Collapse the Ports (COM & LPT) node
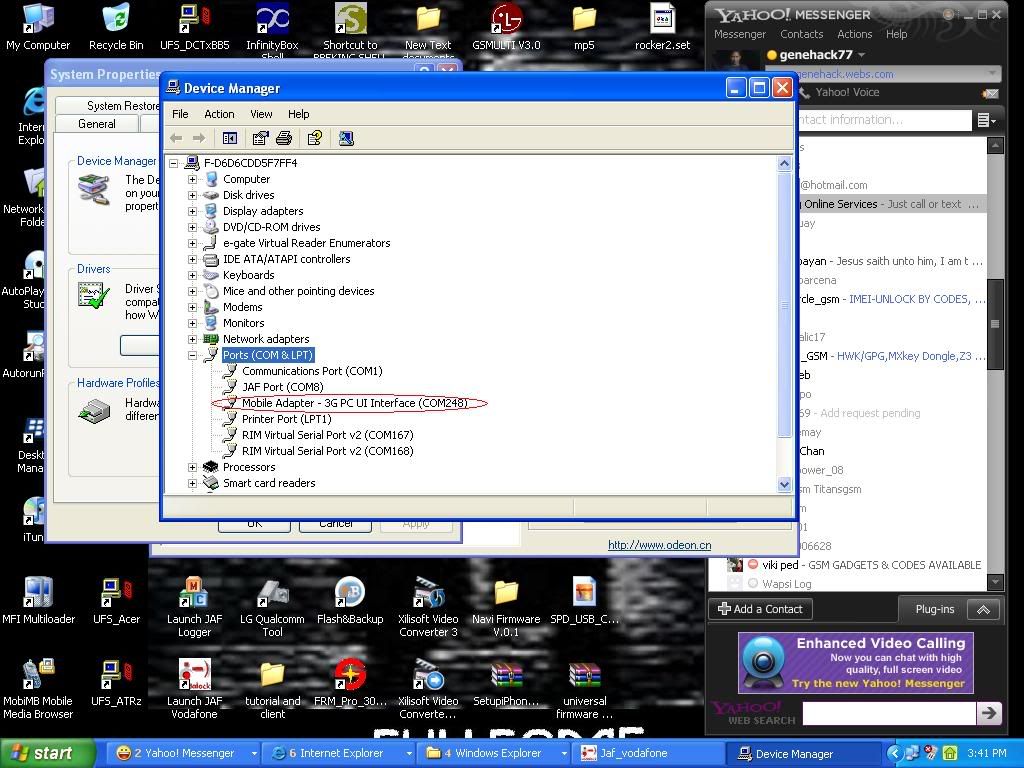Screen dimensions: 1024x768 (x=193, y=355)
